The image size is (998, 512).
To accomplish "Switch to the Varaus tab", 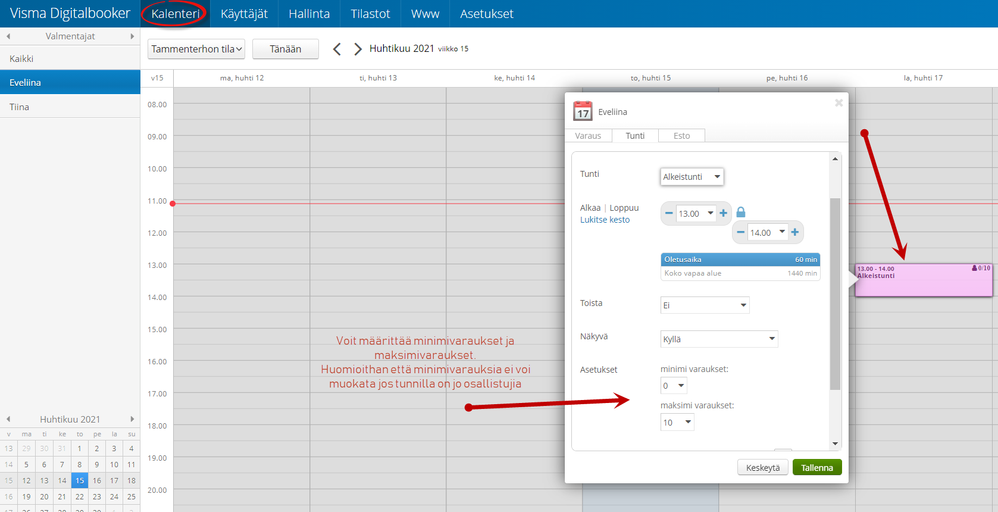I will (588, 136).
